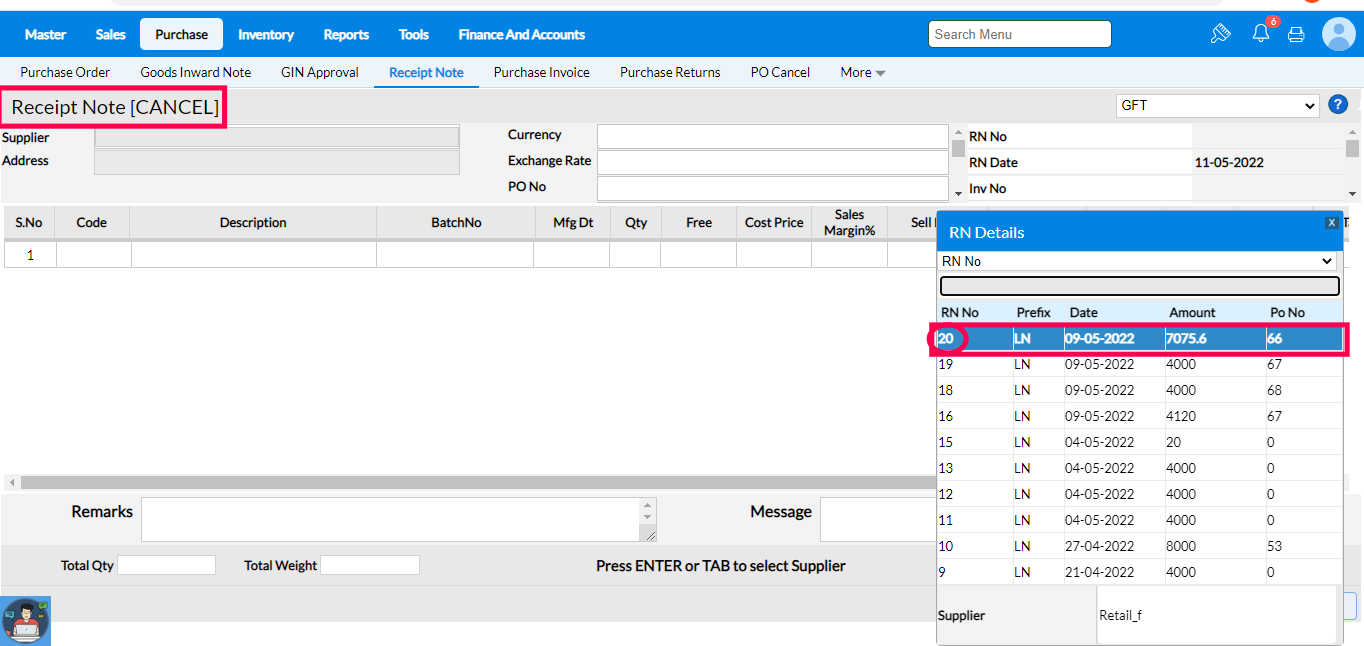1364x646 pixels.
Task: Click the Search Menu field
Action: click(x=1019, y=34)
